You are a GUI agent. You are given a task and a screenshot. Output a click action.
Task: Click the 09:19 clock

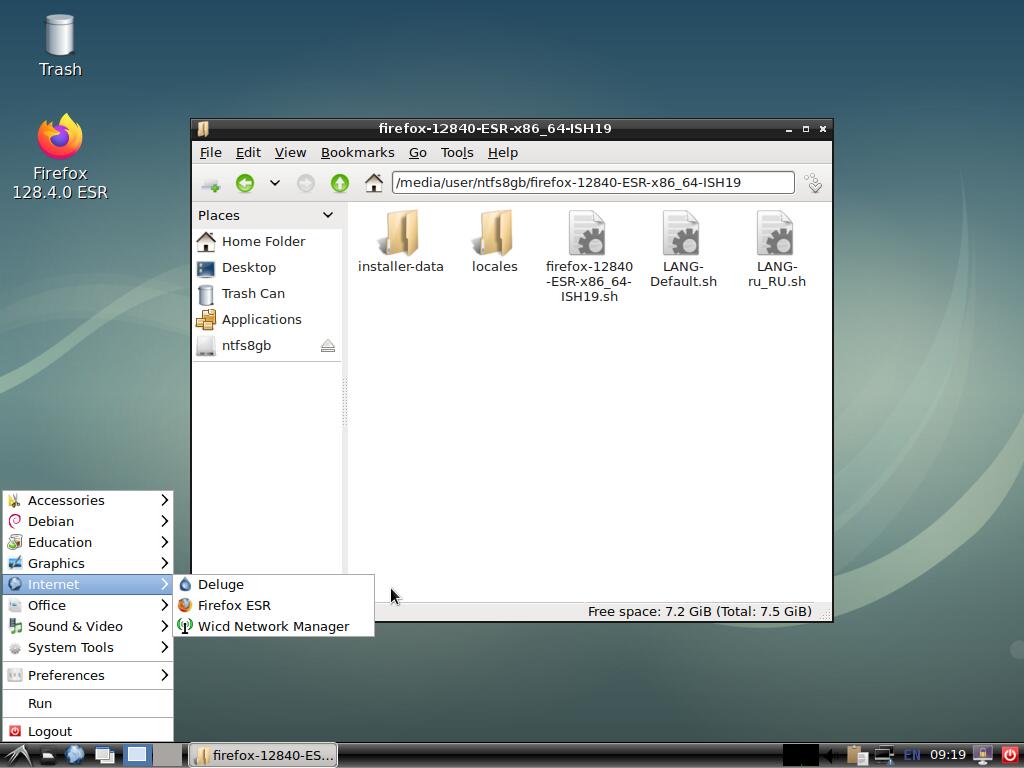(948, 755)
